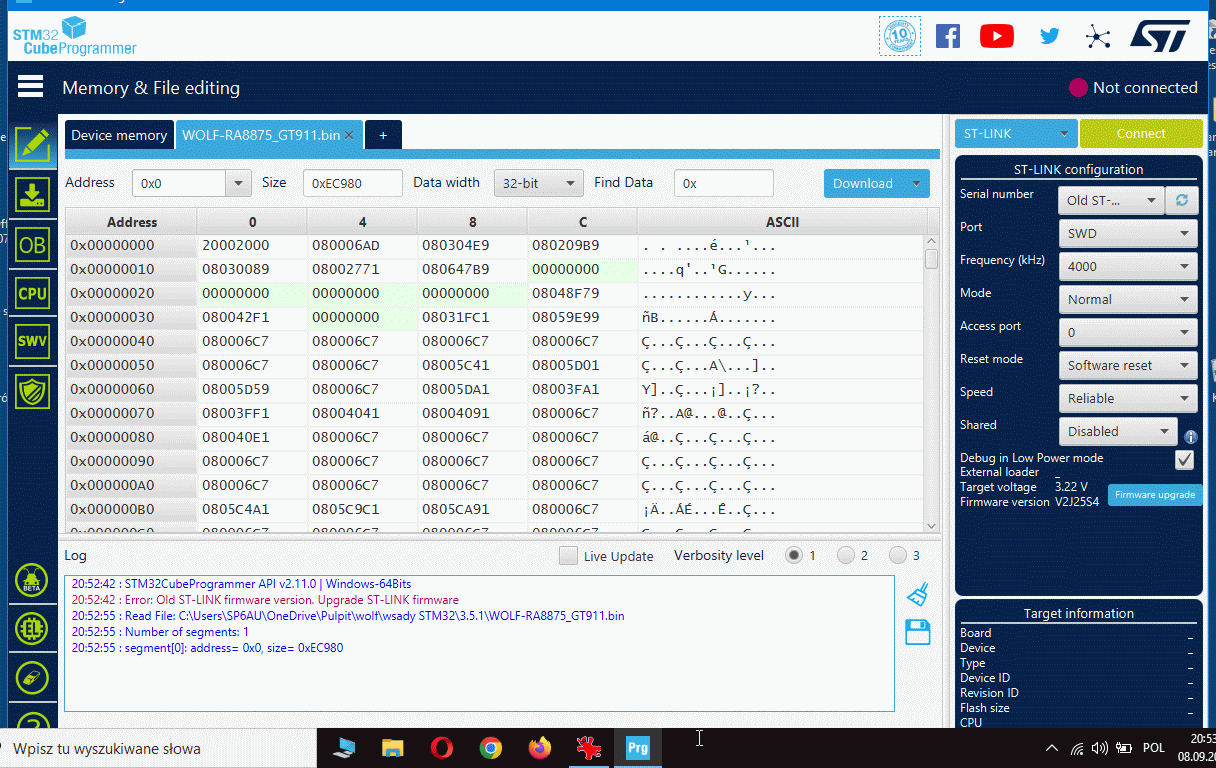Enable the Live Update checkbox

point(568,556)
